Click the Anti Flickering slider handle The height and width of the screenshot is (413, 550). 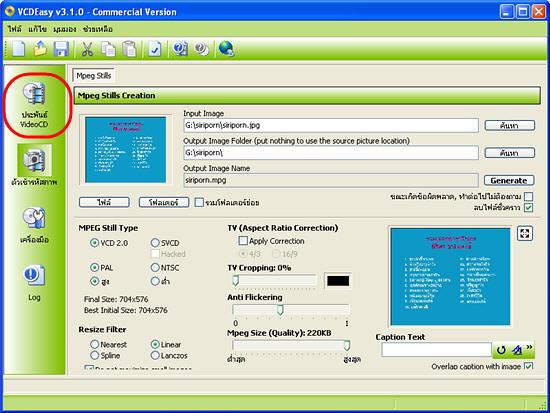click(280, 310)
